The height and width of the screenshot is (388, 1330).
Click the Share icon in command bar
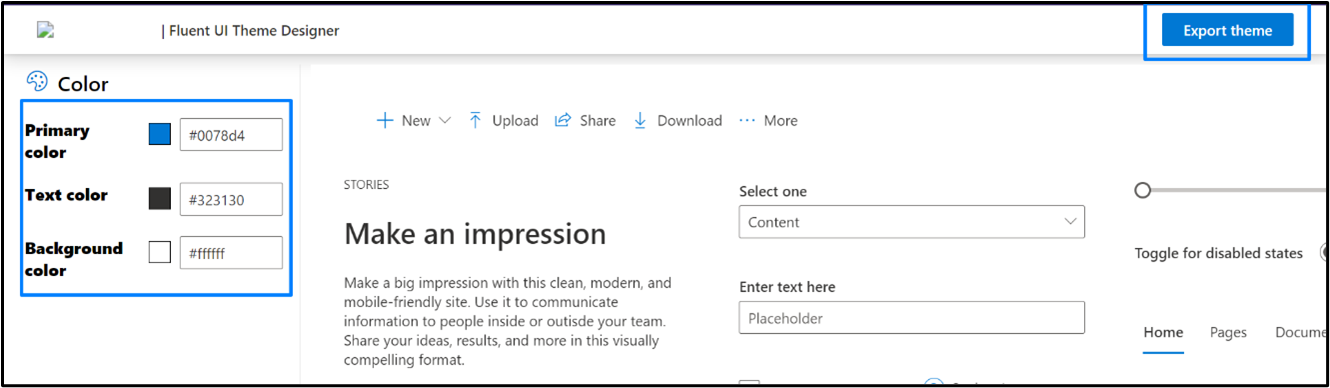coord(563,120)
